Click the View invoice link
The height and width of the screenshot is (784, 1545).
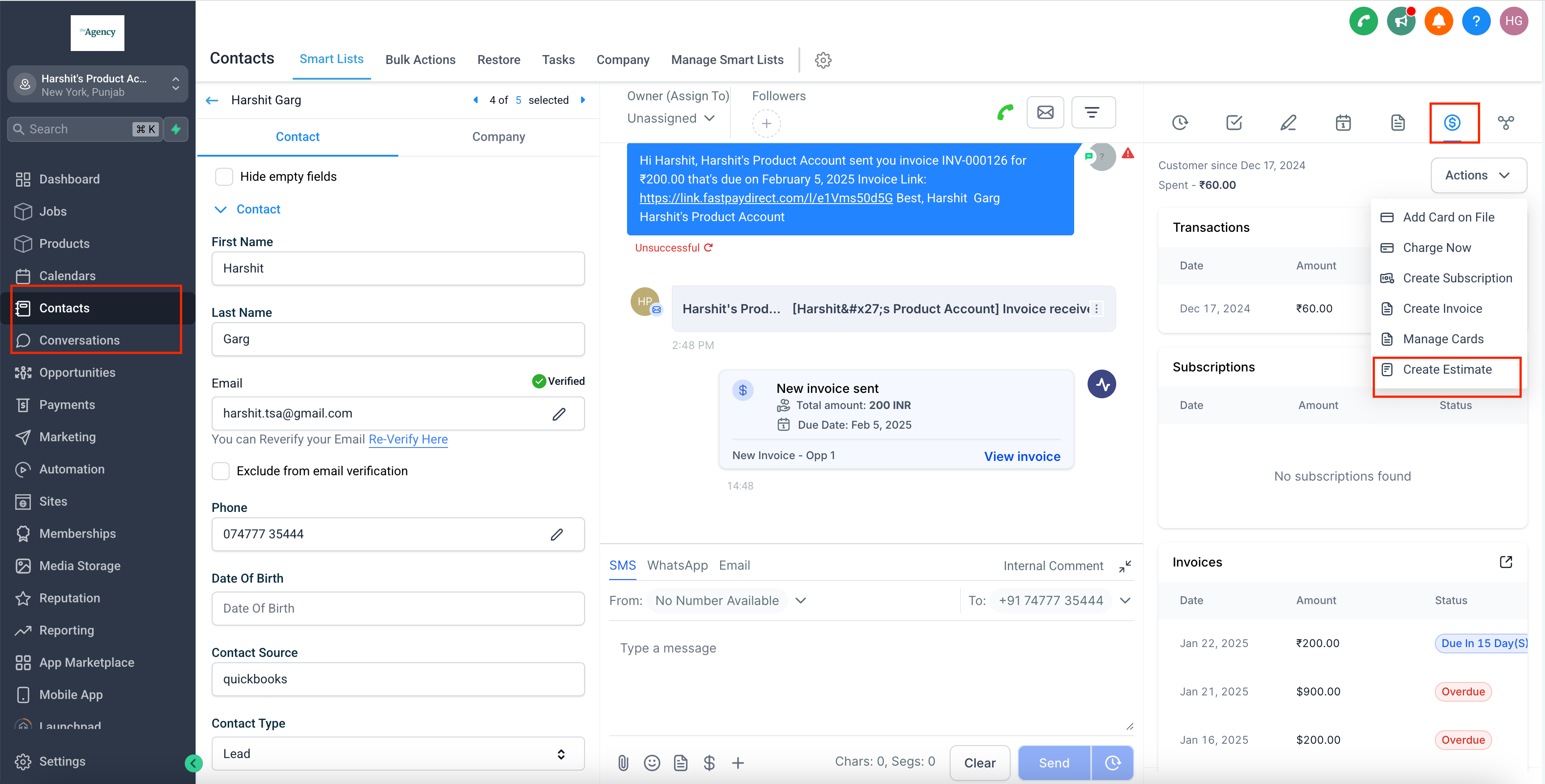(x=1021, y=456)
